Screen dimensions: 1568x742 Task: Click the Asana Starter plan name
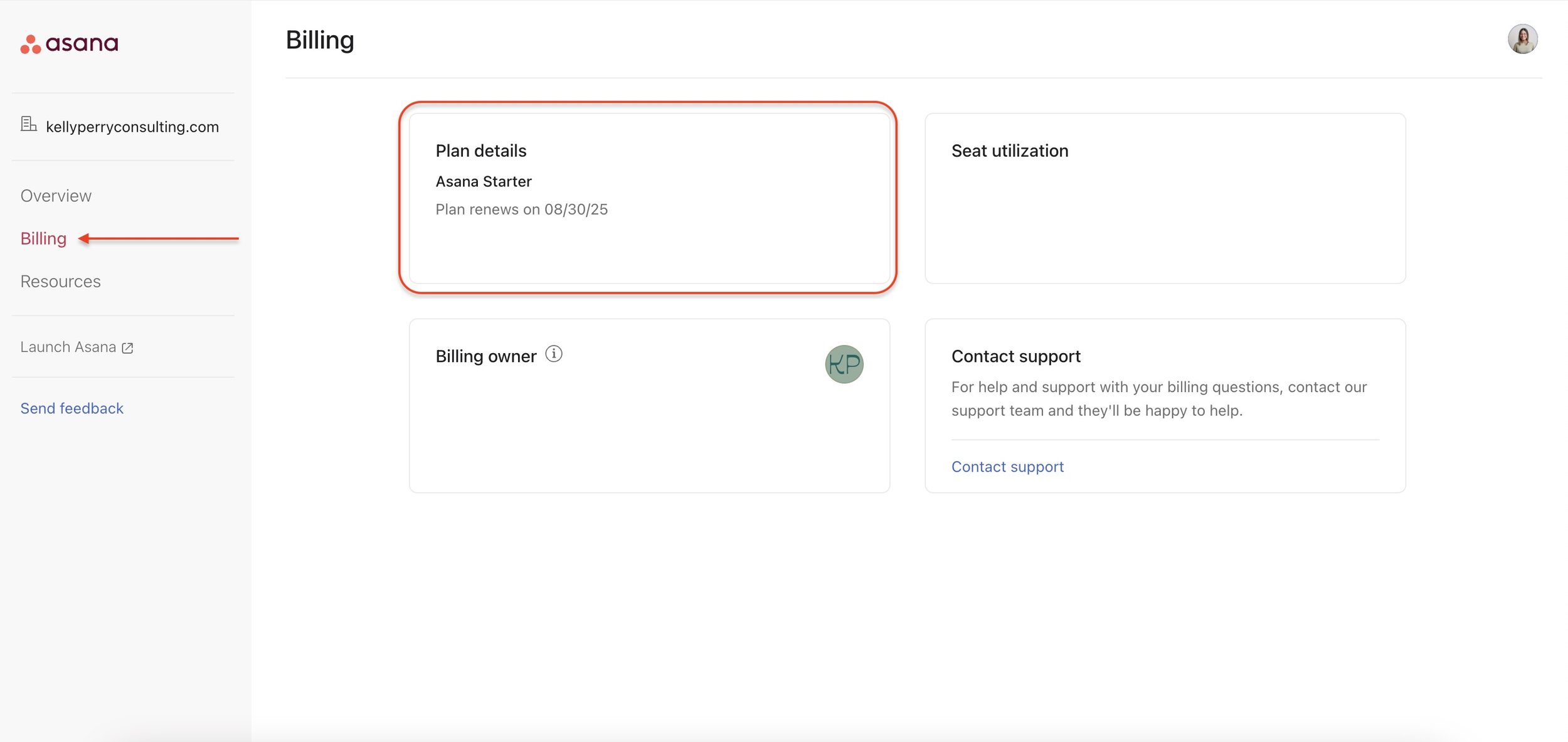click(x=484, y=181)
